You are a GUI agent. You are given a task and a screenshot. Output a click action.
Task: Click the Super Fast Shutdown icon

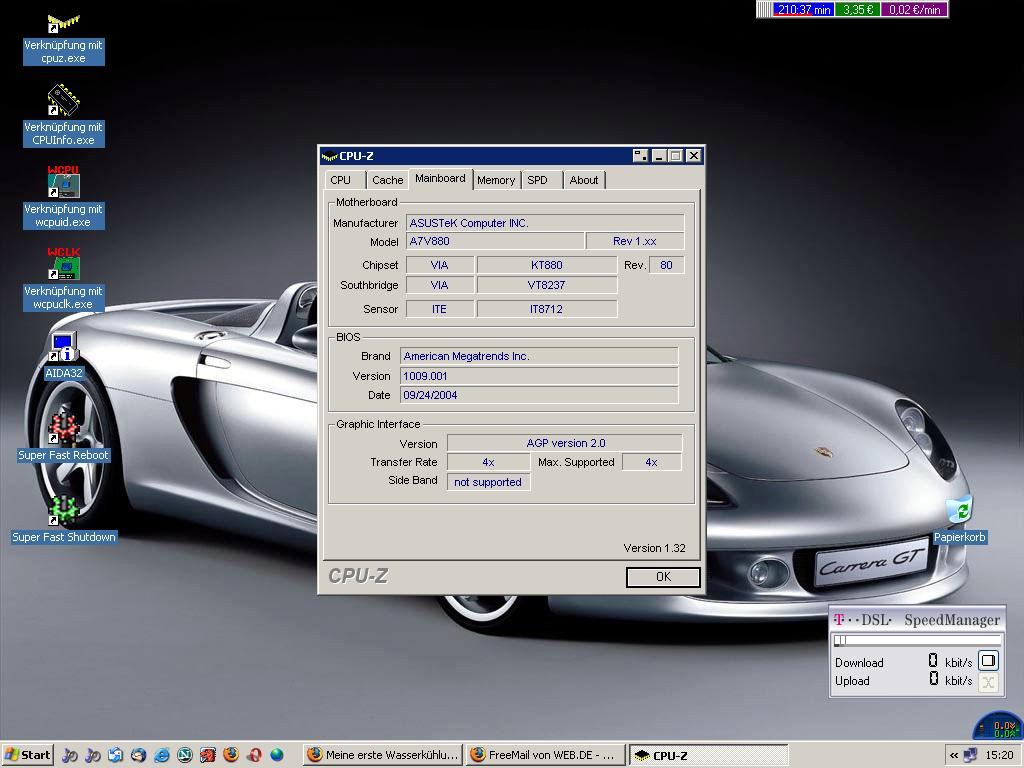click(x=63, y=512)
